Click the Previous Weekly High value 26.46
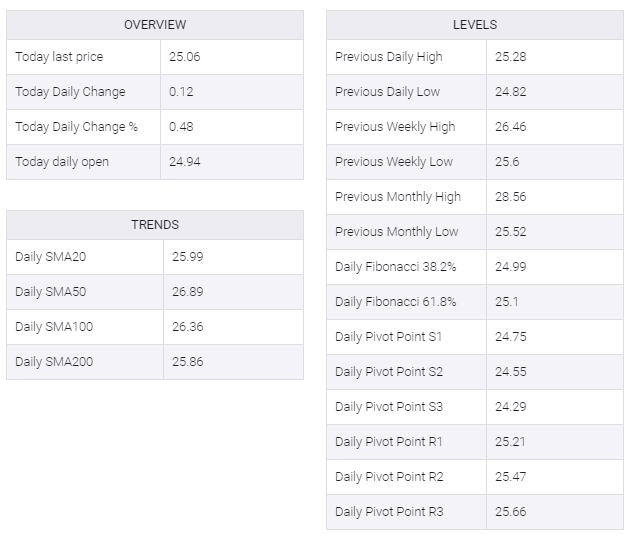The height and width of the screenshot is (537, 636). [511, 127]
